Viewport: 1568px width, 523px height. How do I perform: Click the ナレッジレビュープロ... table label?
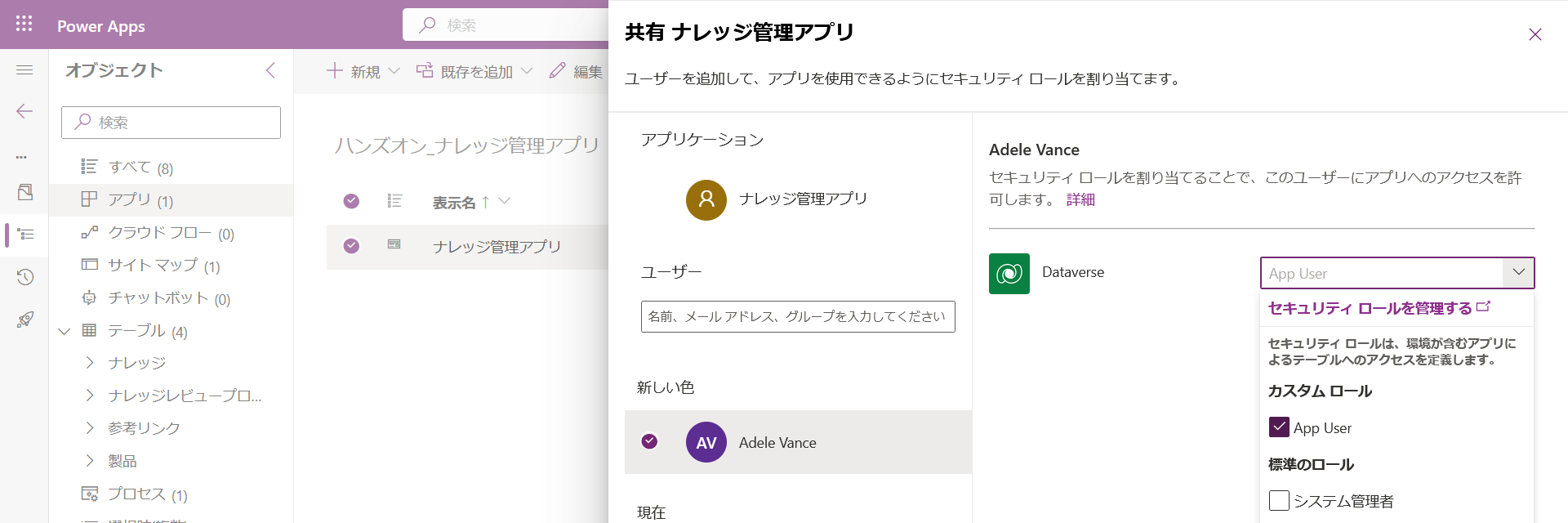click(185, 396)
